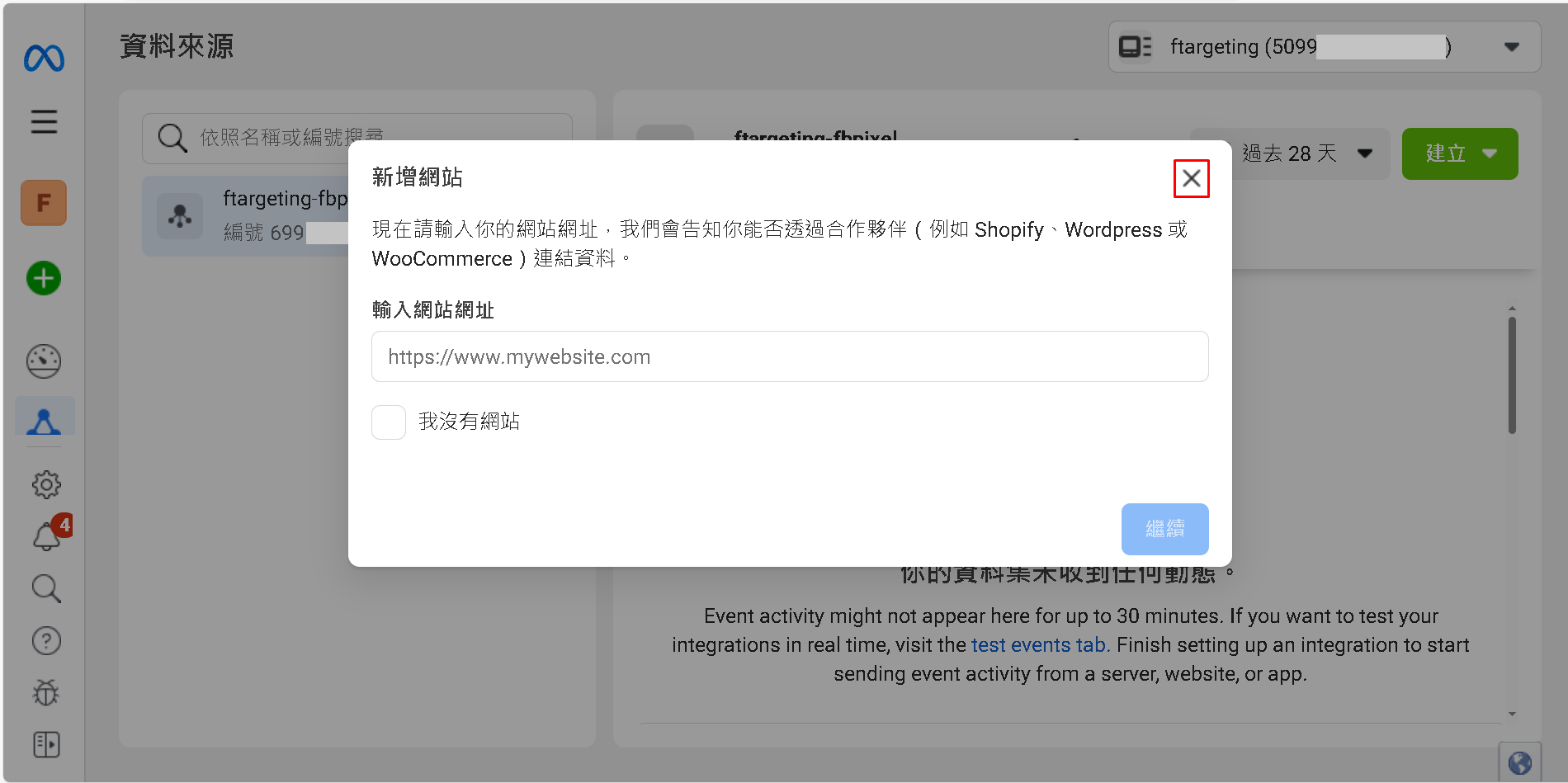
Task: Click the ftargeting-fbpixel header title
Action: click(815, 134)
